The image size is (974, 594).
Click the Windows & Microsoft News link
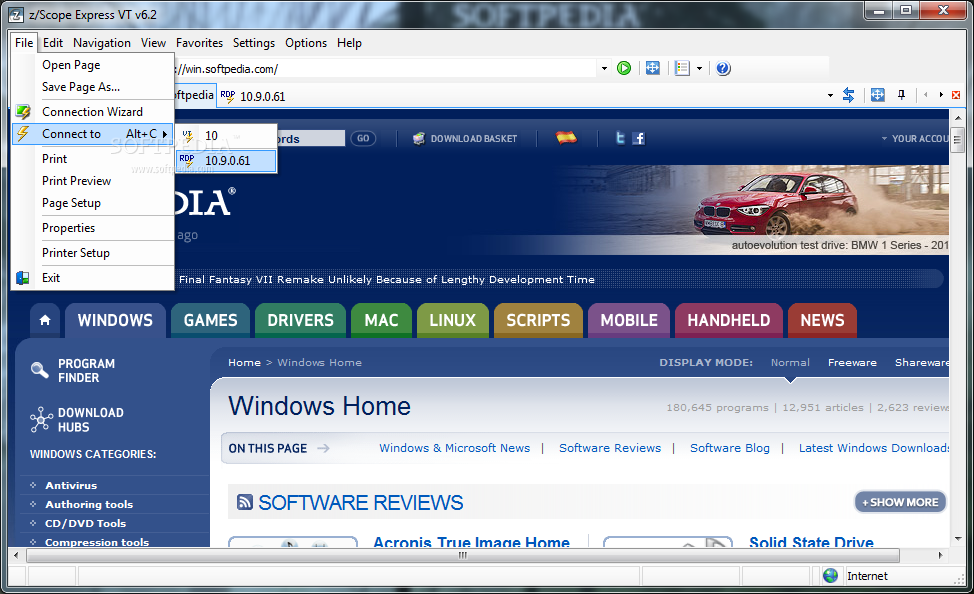455,448
